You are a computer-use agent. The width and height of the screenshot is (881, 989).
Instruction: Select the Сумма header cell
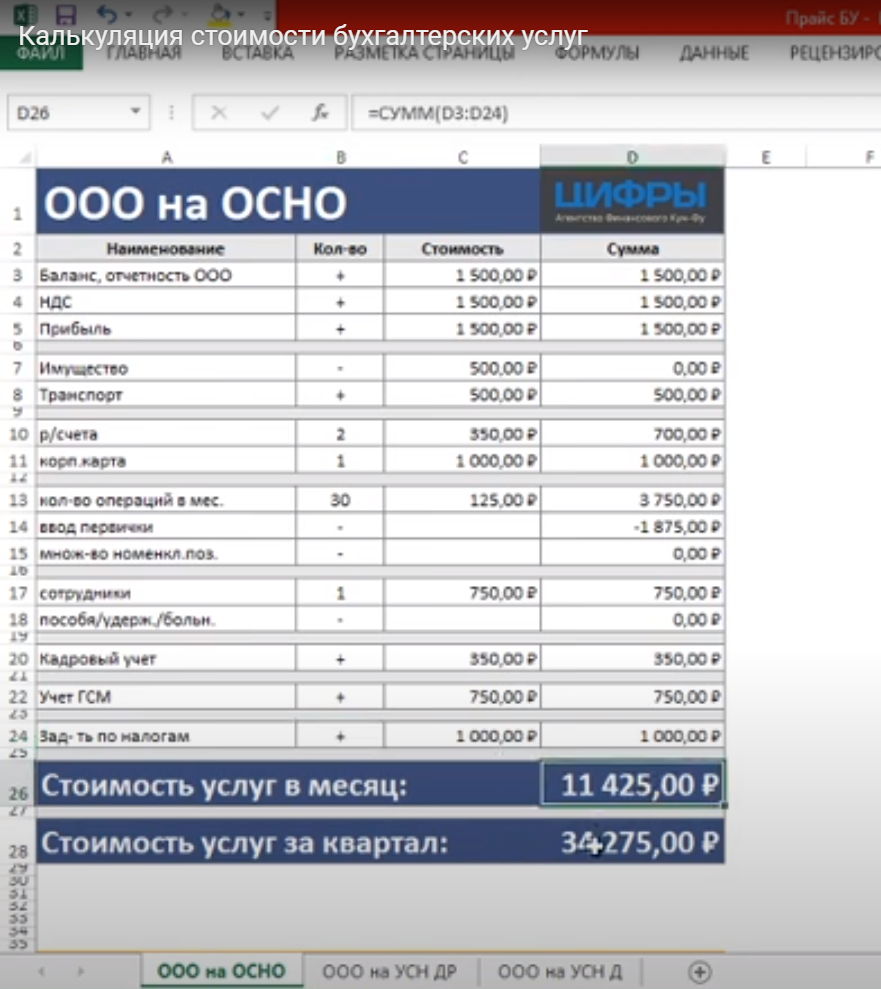[633, 249]
